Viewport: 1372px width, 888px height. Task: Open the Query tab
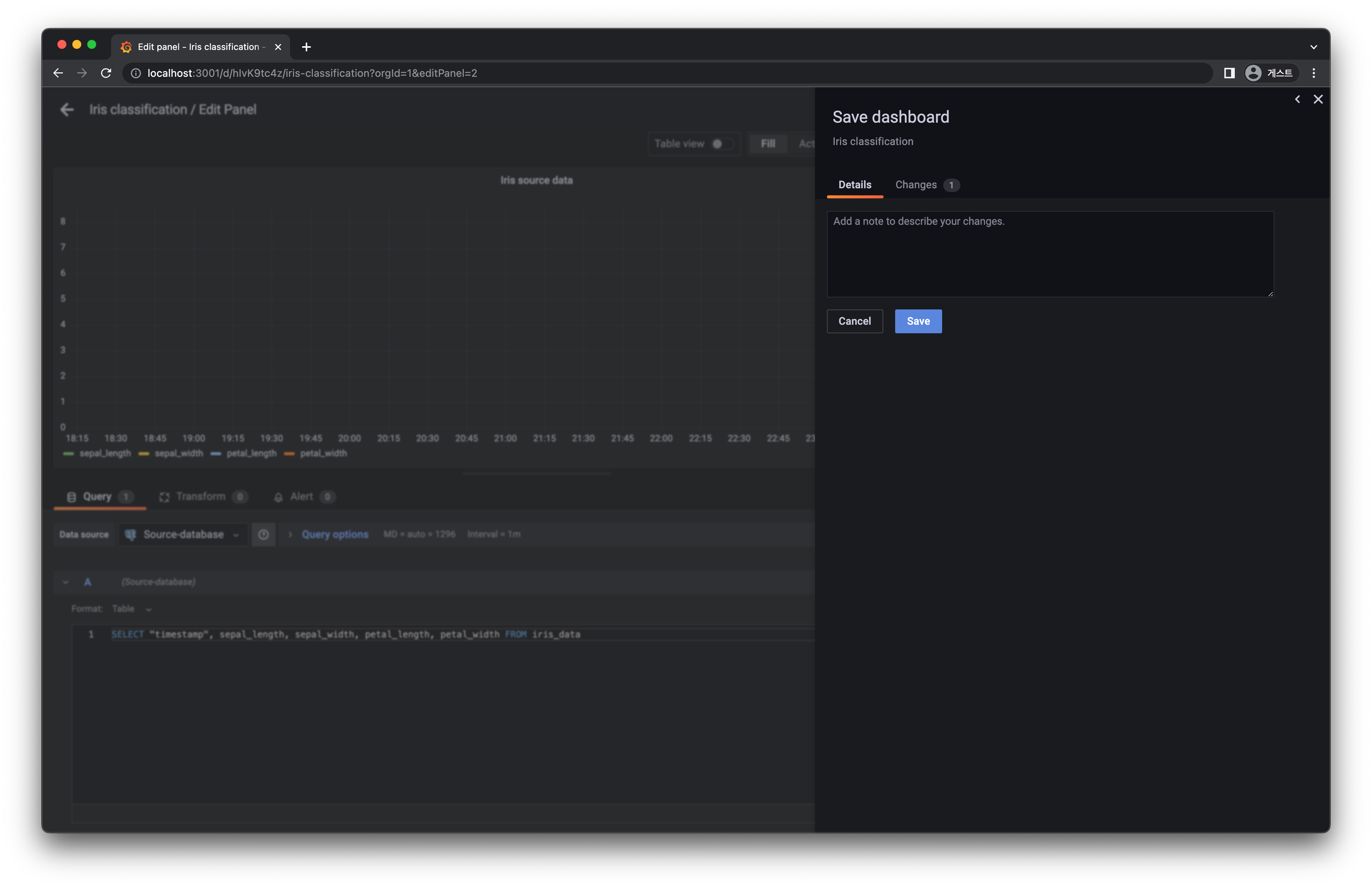point(100,497)
